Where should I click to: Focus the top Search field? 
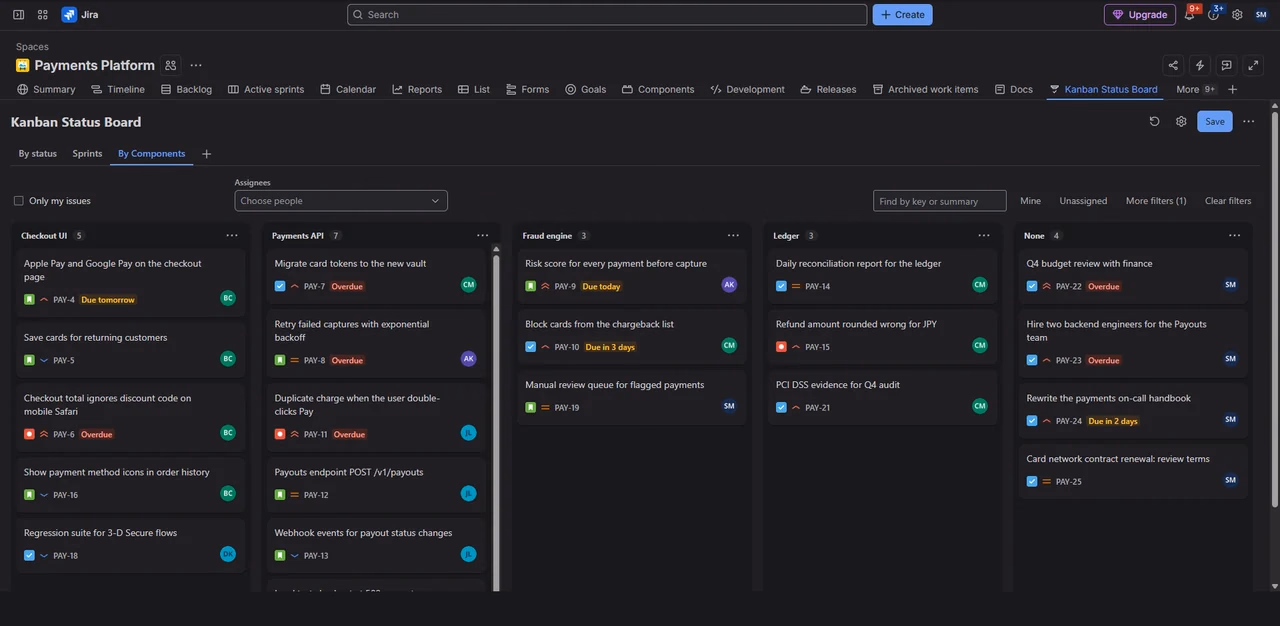click(x=607, y=14)
